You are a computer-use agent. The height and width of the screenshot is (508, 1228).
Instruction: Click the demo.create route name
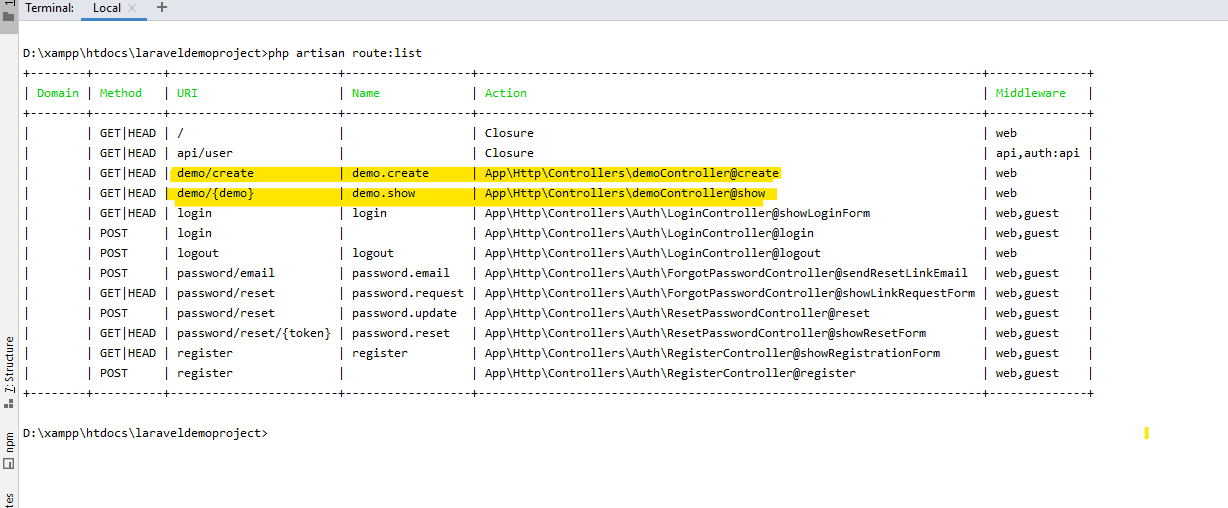click(x=390, y=173)
